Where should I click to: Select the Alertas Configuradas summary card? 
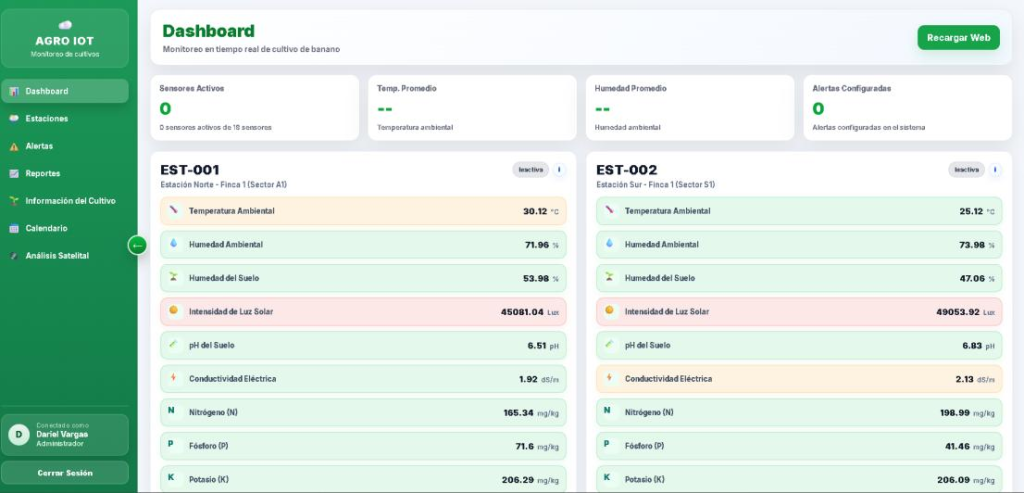point(908,108)
